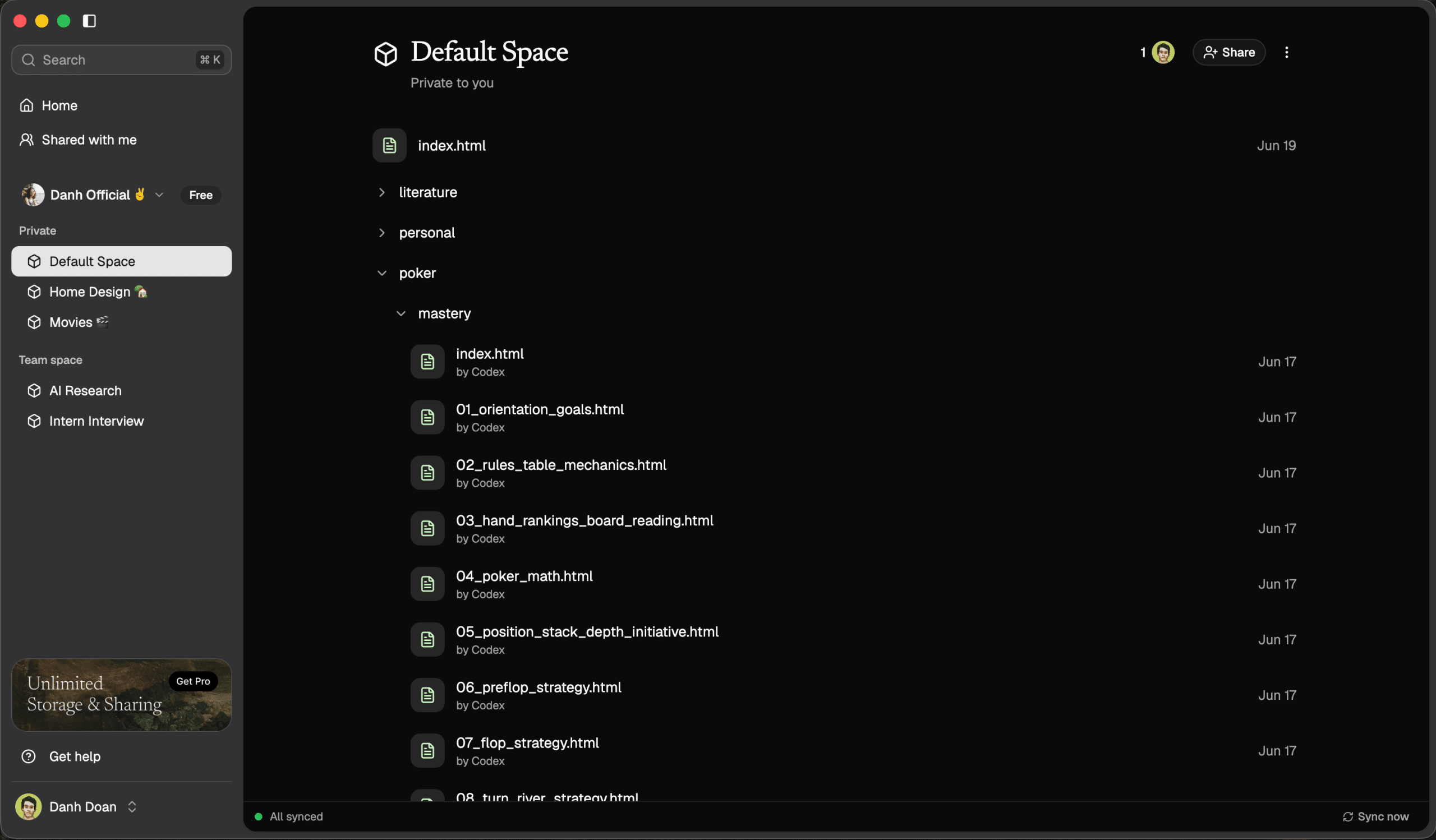
Task: Click the Private to you subtitle
Action: pos(452,83)
